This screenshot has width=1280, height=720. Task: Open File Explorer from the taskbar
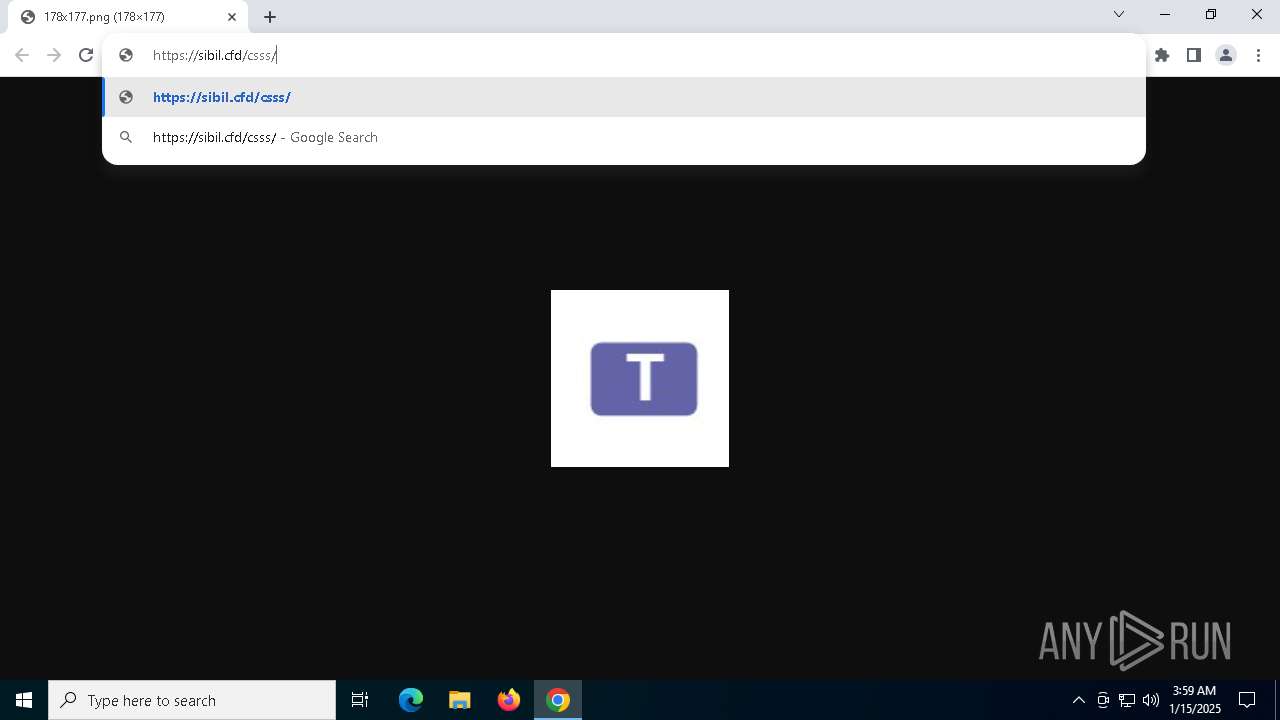point(460,700)
